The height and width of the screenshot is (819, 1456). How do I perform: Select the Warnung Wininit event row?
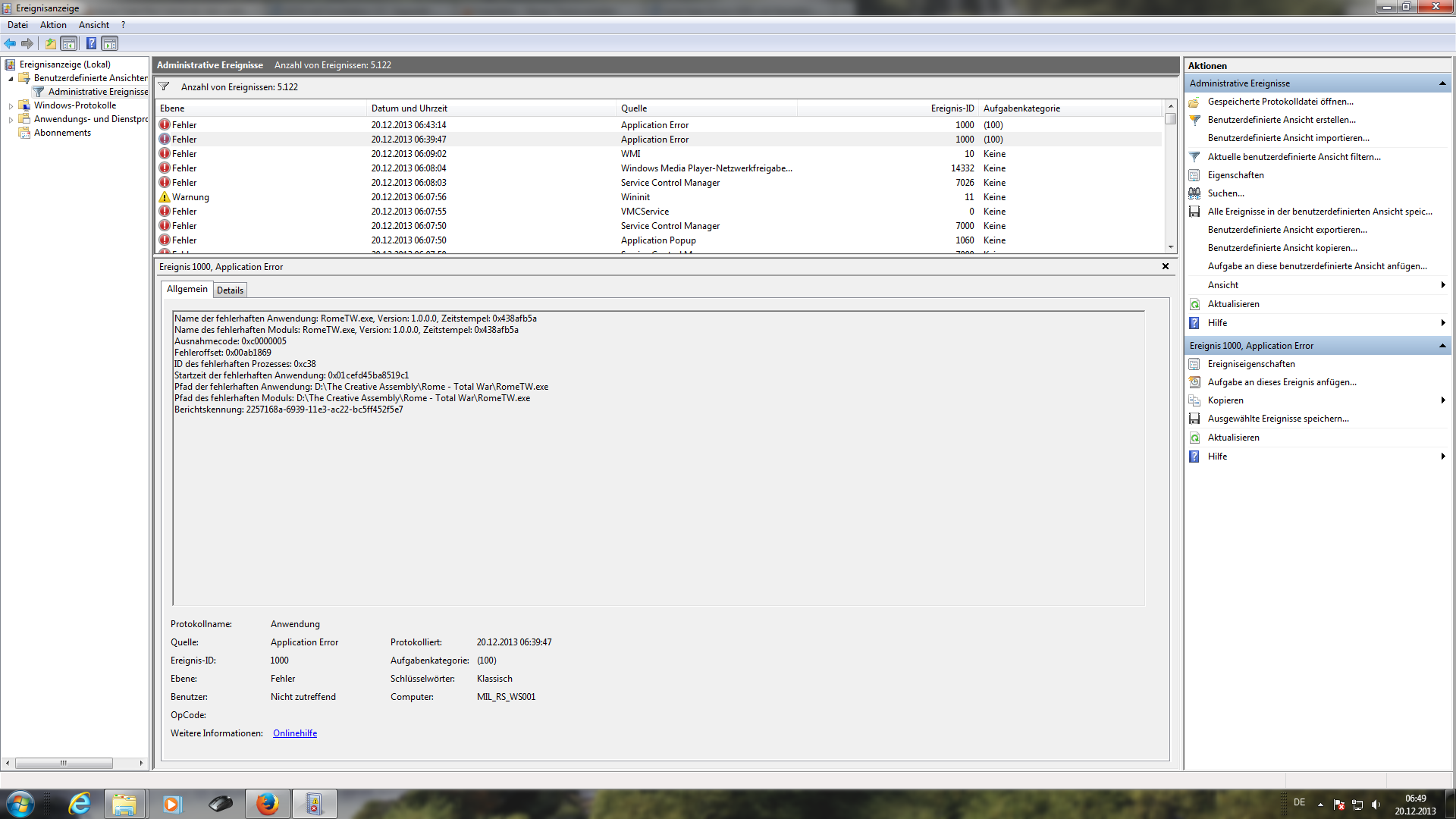tap(409, 197)
